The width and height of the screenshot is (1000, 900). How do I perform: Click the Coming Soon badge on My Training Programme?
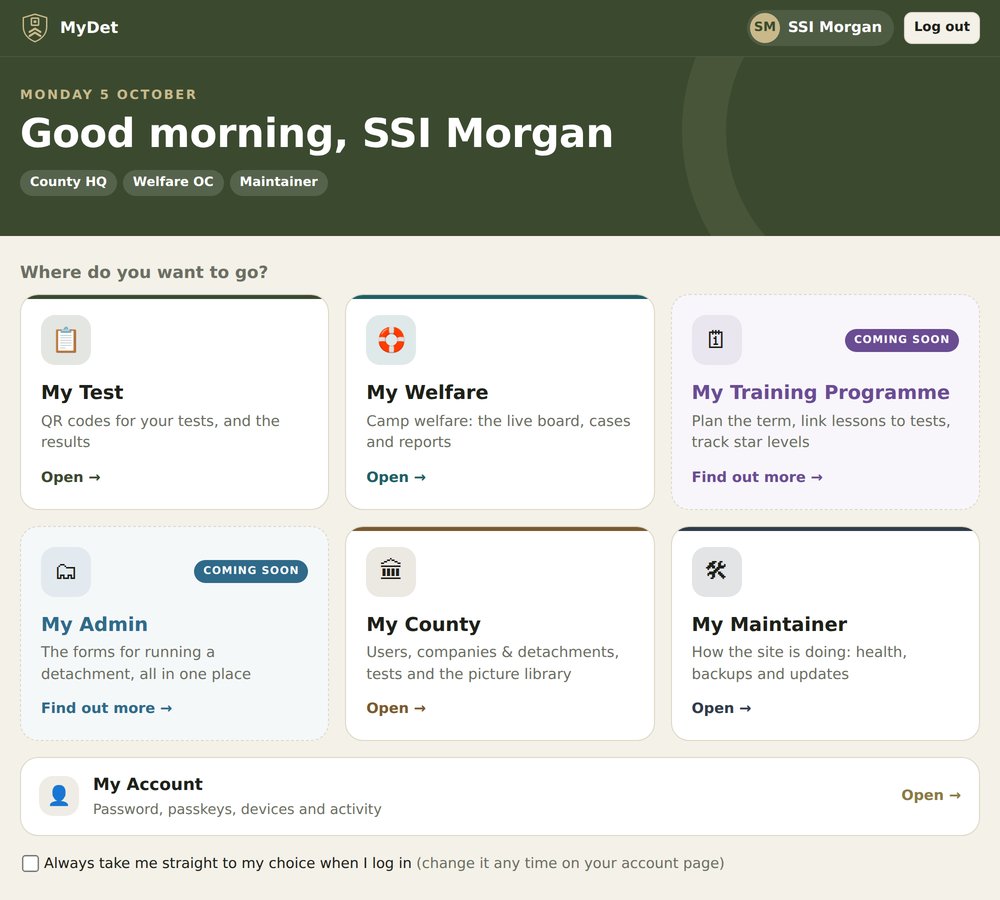(x=902, y=340)
